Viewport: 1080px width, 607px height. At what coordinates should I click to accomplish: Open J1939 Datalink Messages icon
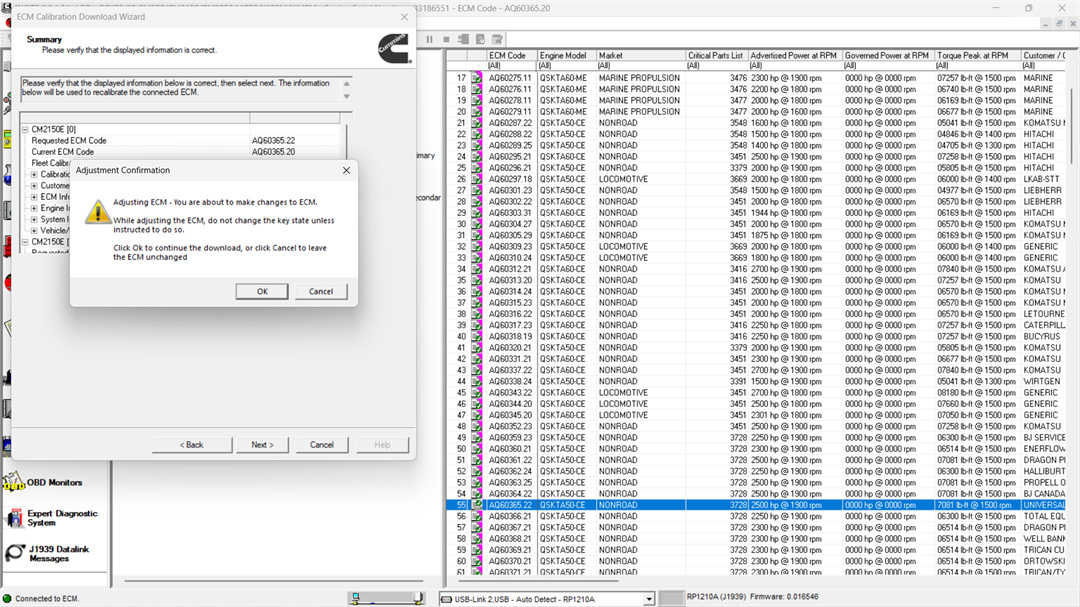click(14, 553)
